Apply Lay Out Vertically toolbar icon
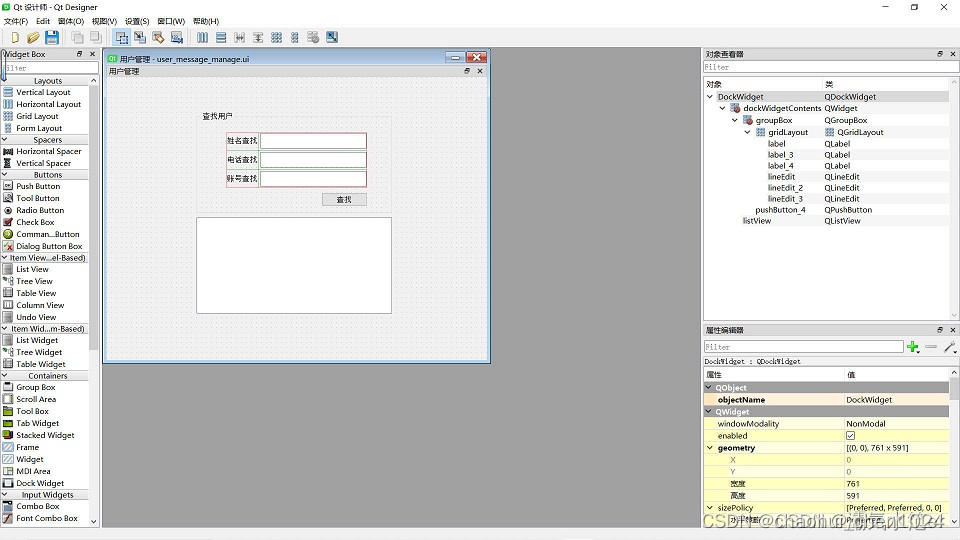 pos(221,37)
